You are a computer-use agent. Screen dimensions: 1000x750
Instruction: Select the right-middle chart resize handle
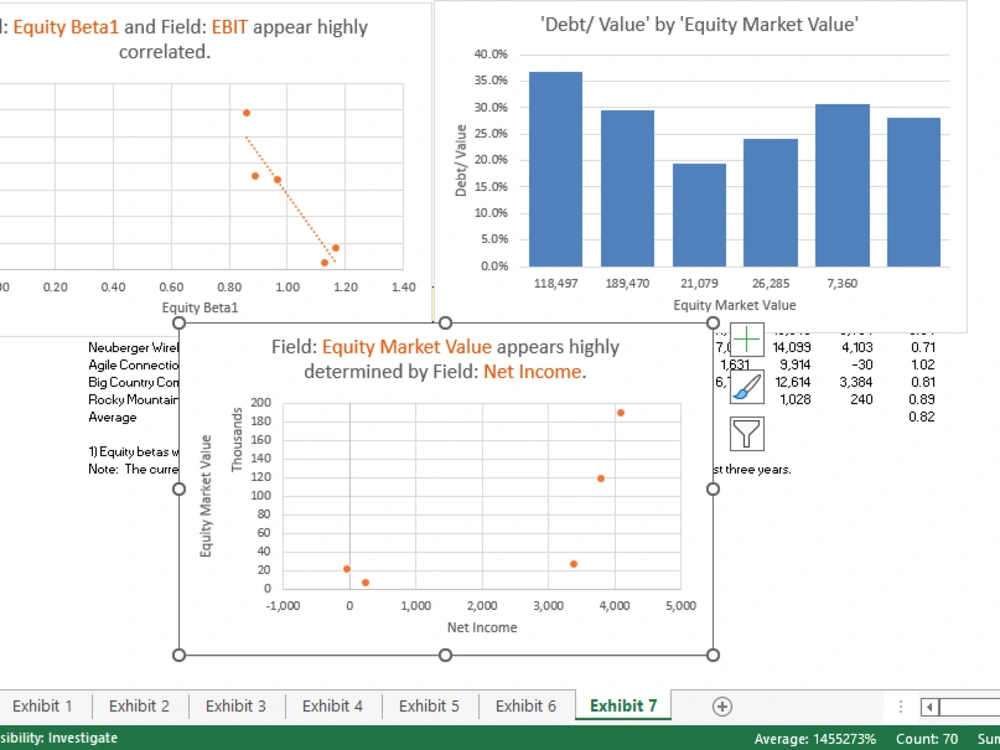click(713, 489)
